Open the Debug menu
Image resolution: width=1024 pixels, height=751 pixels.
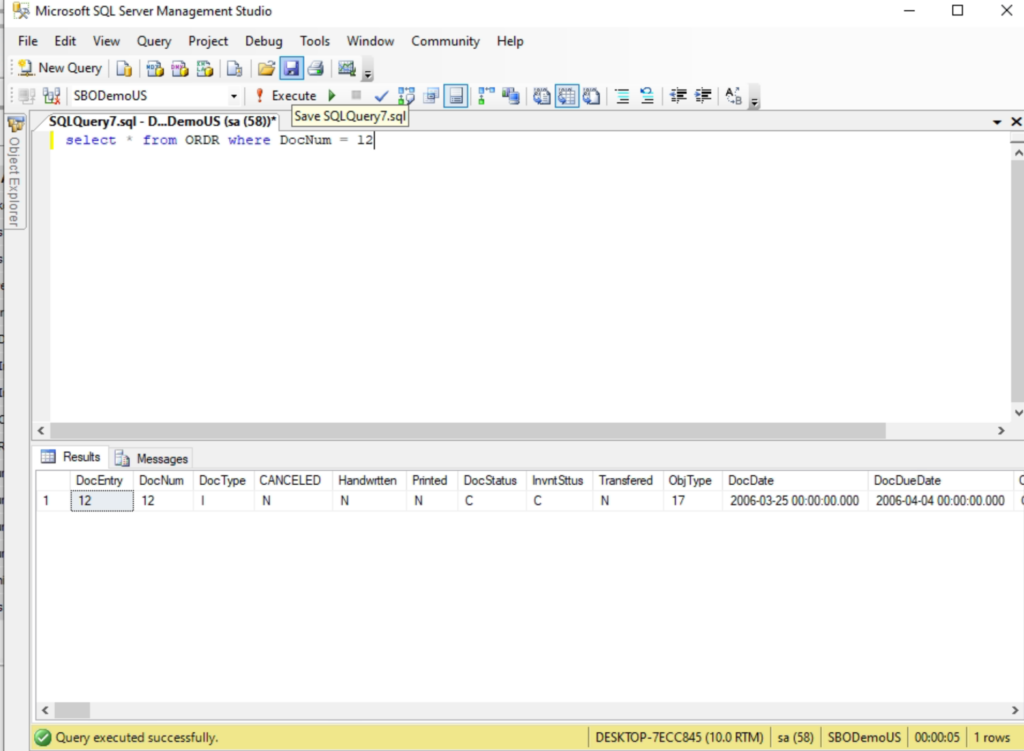click(x=264, y=41)
